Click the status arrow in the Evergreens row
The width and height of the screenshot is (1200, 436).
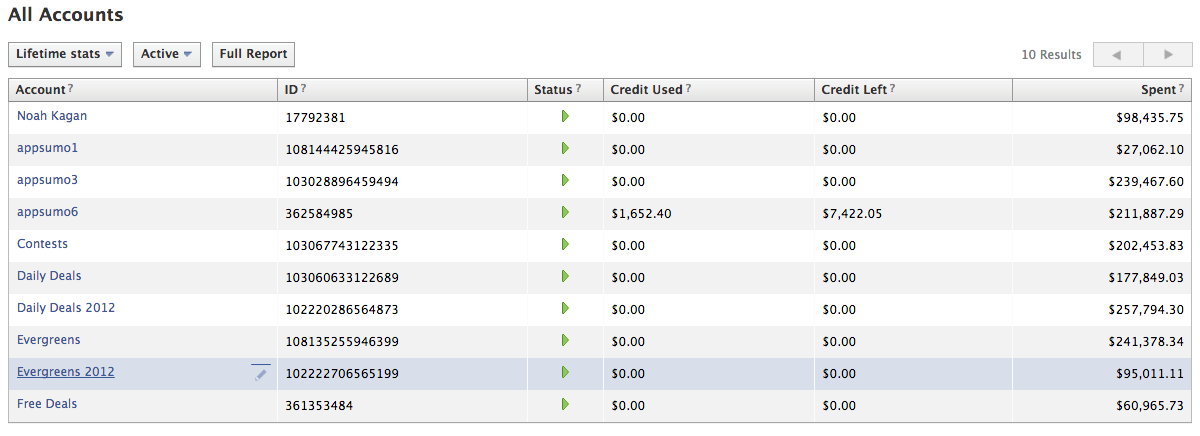[565, 341]
